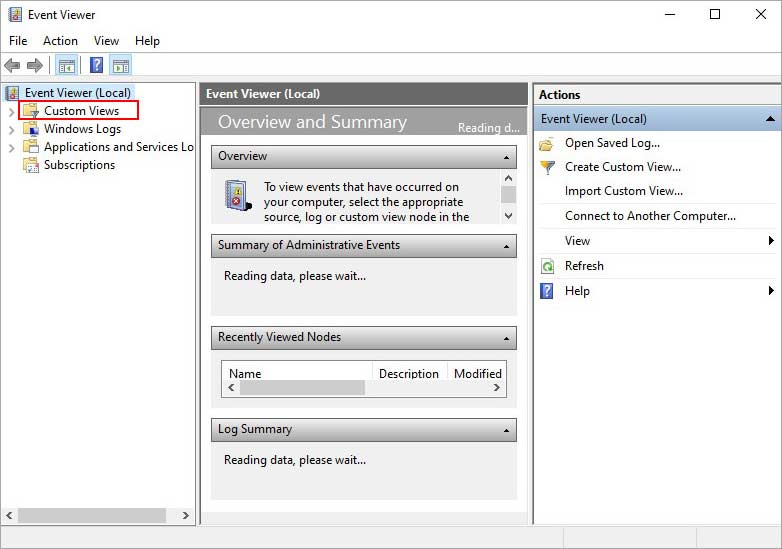Viewport: 782px width, 549px height.
Task: Click the Applications and Services Logs folder icon
Action: [x=31, y=147]
